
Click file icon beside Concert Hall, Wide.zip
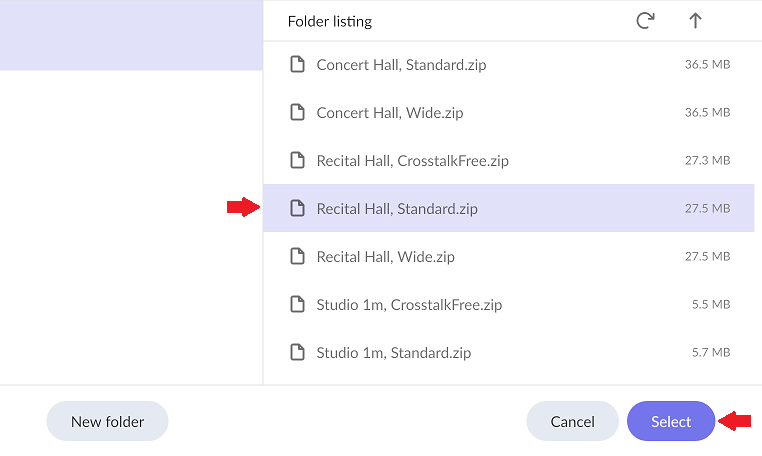296,113
